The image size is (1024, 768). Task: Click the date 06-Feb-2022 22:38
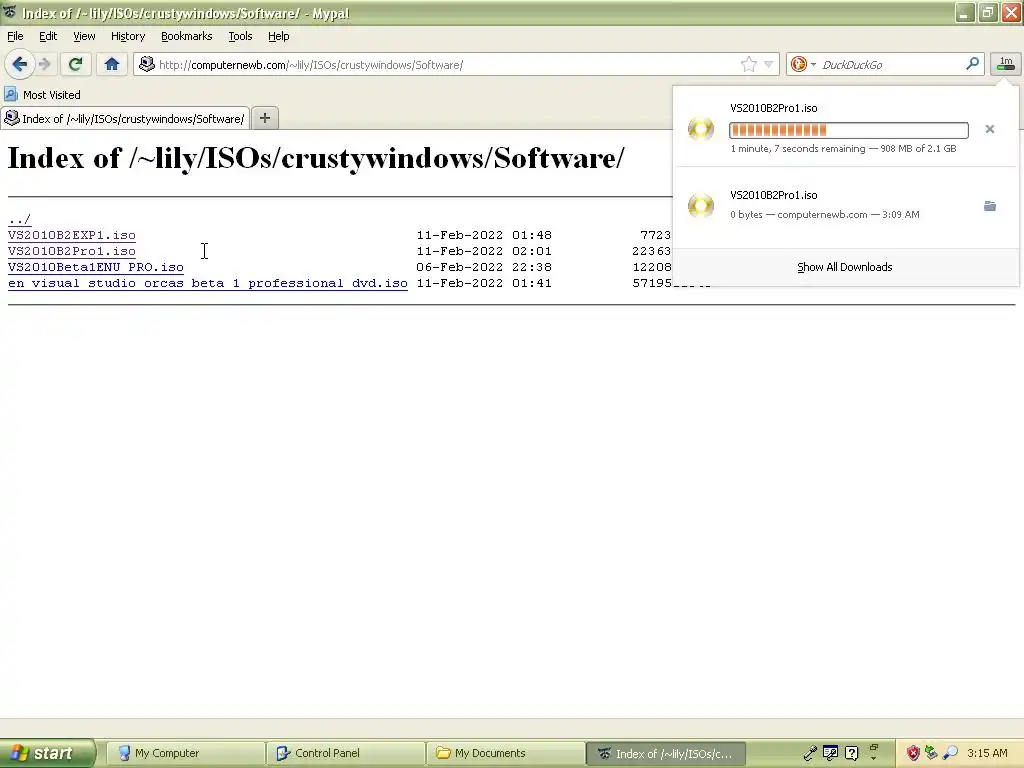click(484, 267)
